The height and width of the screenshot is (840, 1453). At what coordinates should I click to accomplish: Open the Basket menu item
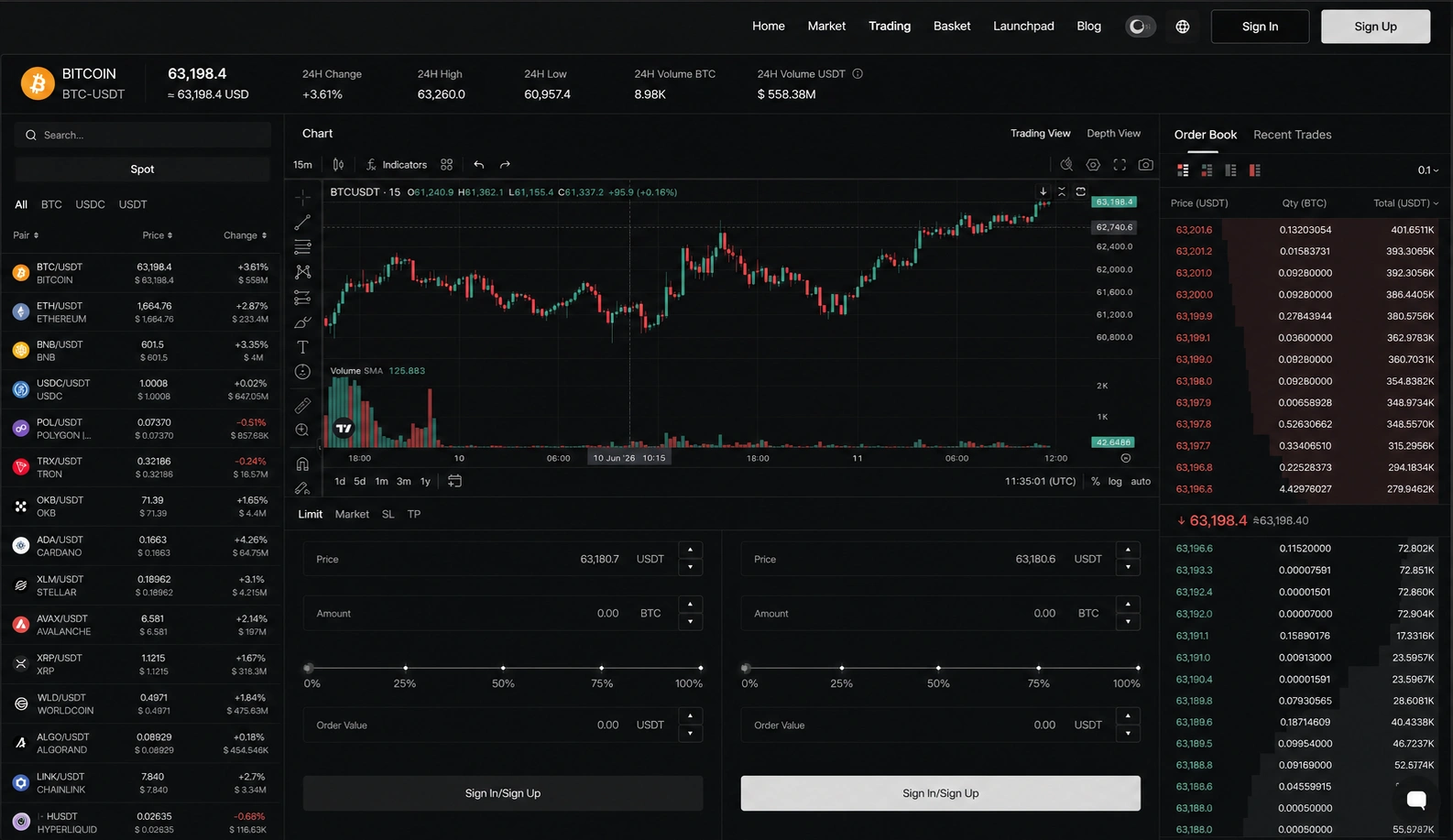pos(952,26)
